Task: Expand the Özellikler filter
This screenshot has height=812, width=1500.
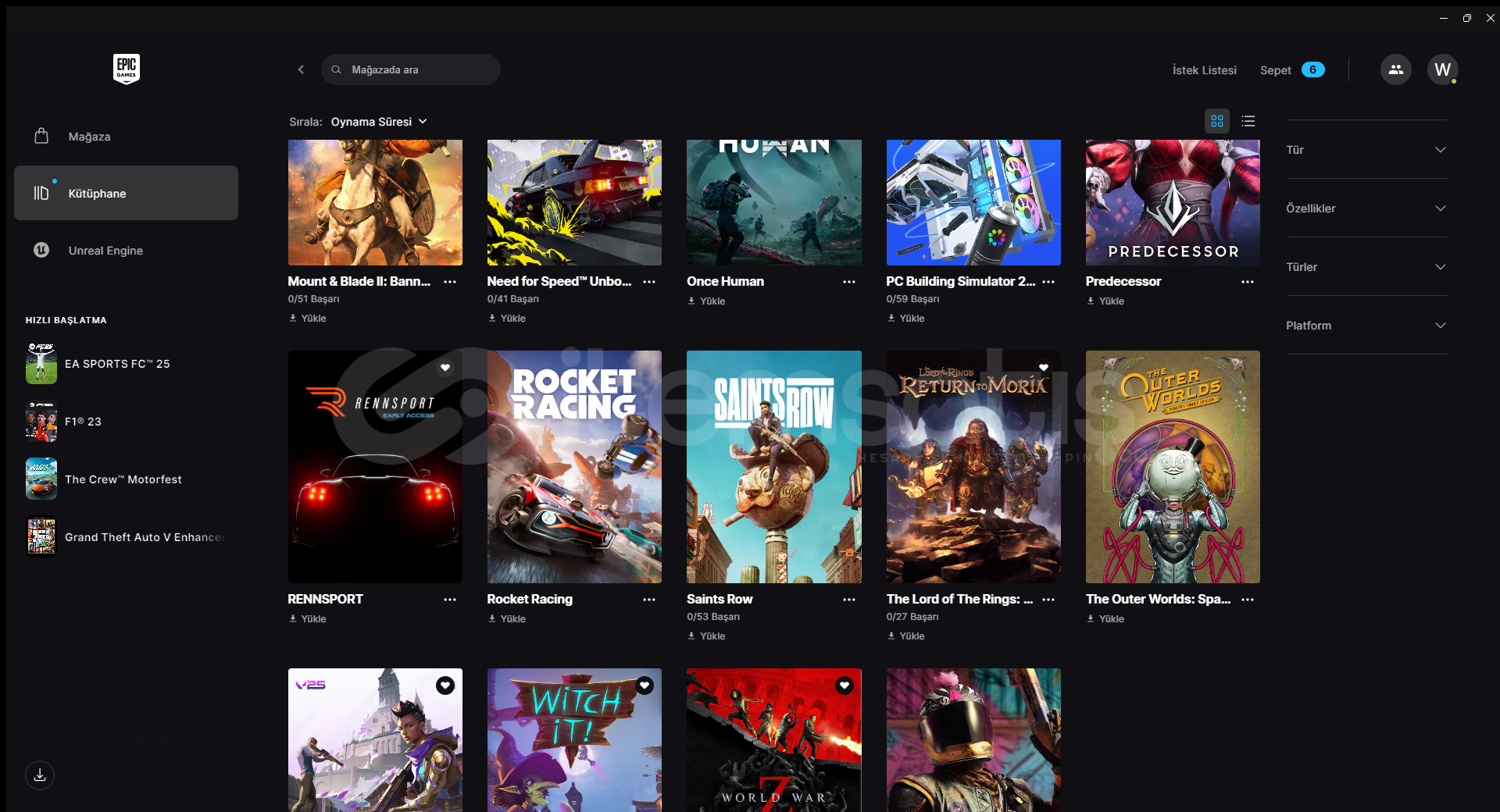Action: pos(1366,208)
